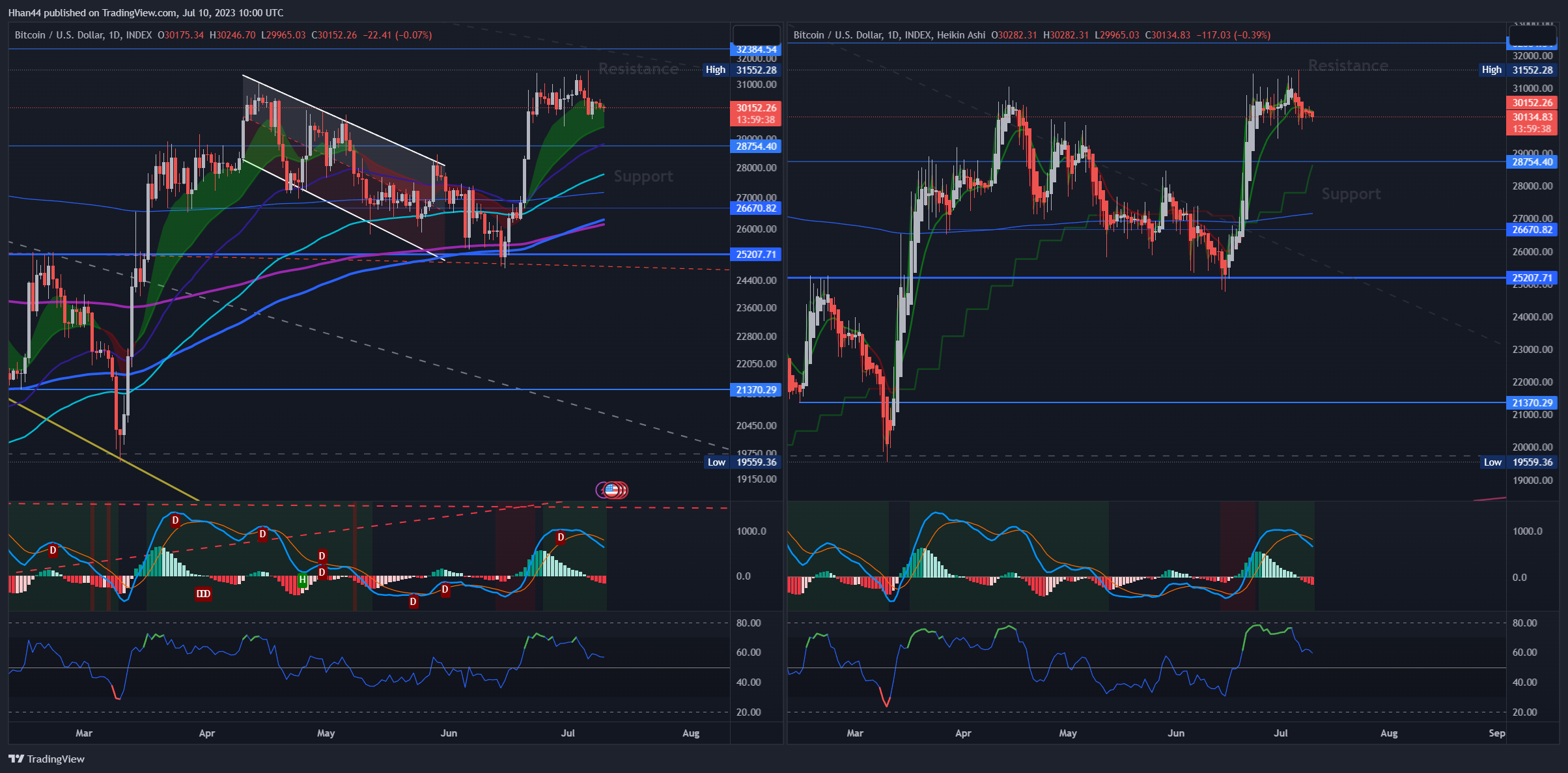
Task: Click the left chart close value C30152.26
Action: (335, 35)
